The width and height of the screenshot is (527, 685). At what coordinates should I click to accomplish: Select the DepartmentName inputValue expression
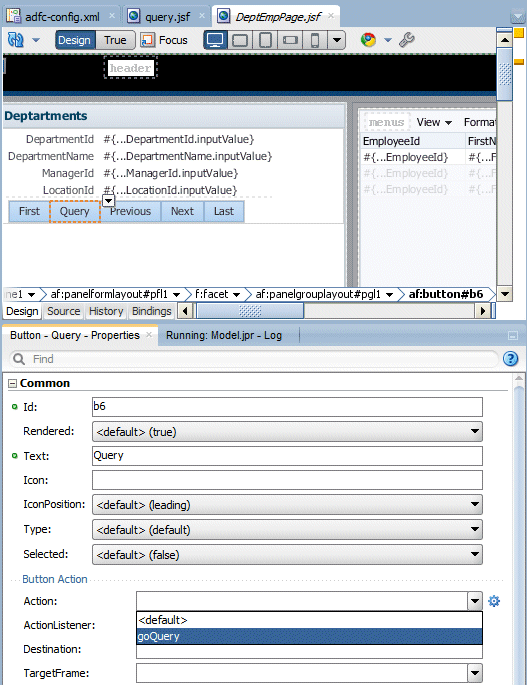pos(188,156)
